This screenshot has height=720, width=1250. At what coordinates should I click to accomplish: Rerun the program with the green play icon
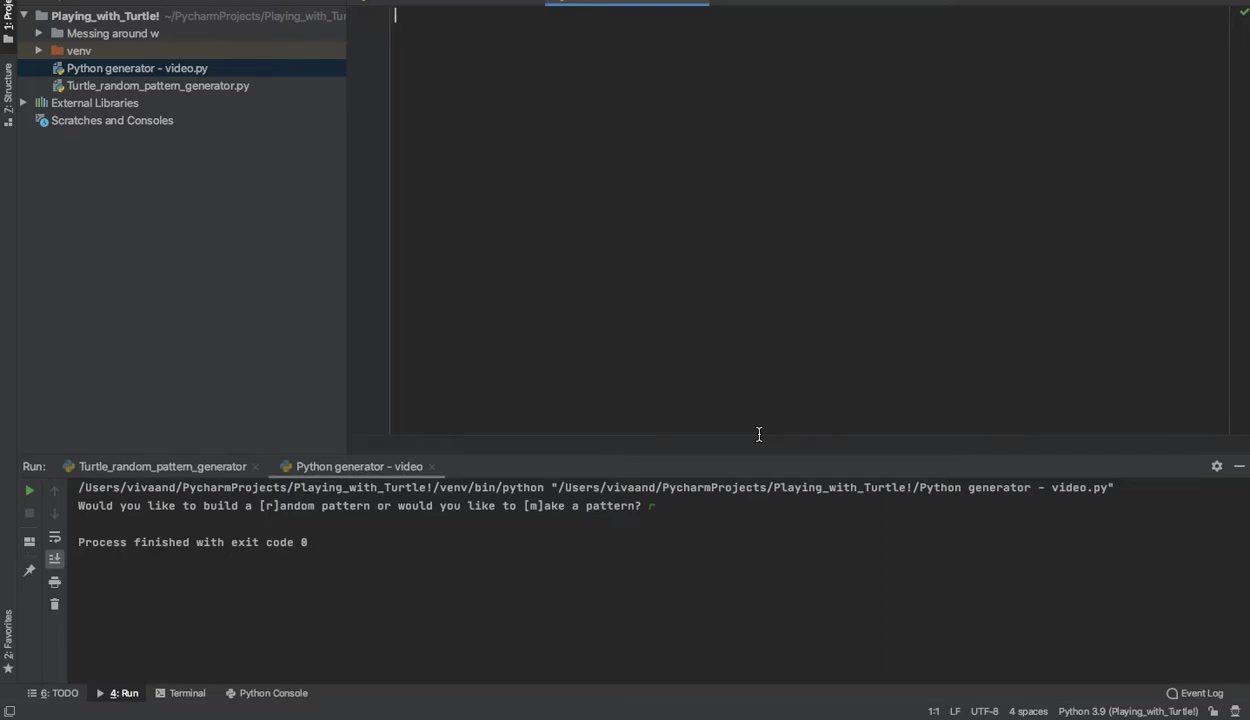[29, 490]
